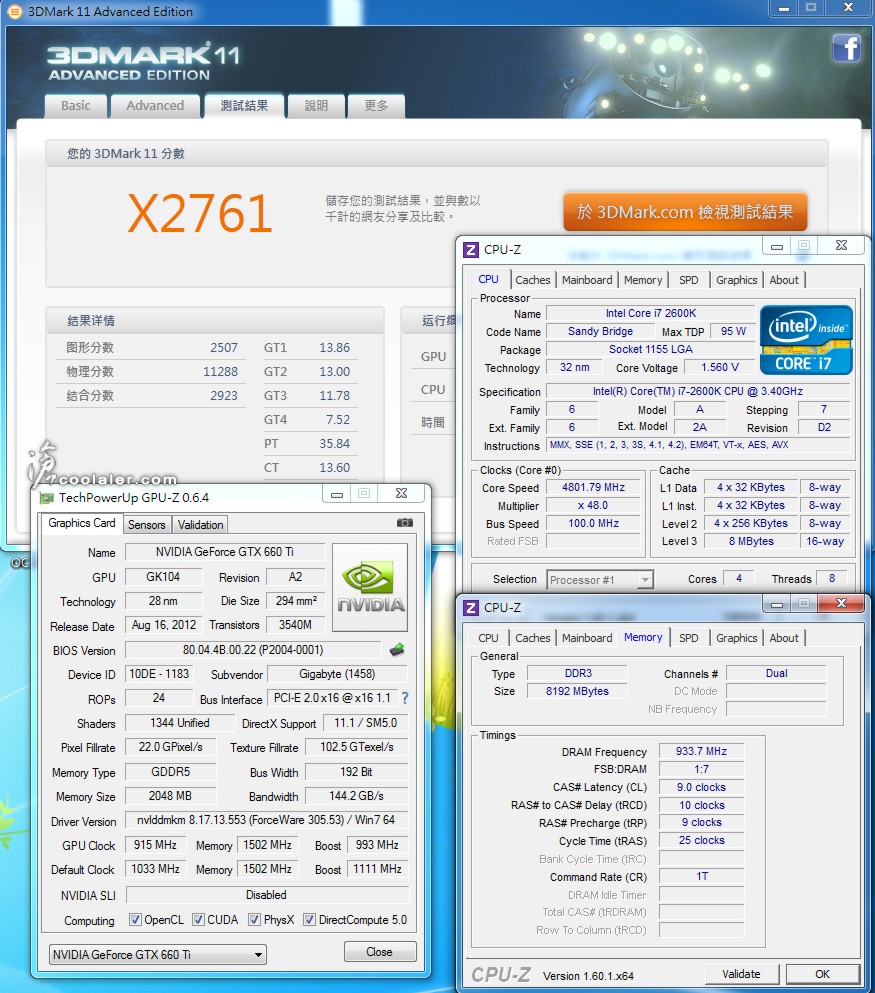Viewport: 875px width, 993px height.
Task: Click the orange 3DMark.com view results button
Action: (685, 212)
